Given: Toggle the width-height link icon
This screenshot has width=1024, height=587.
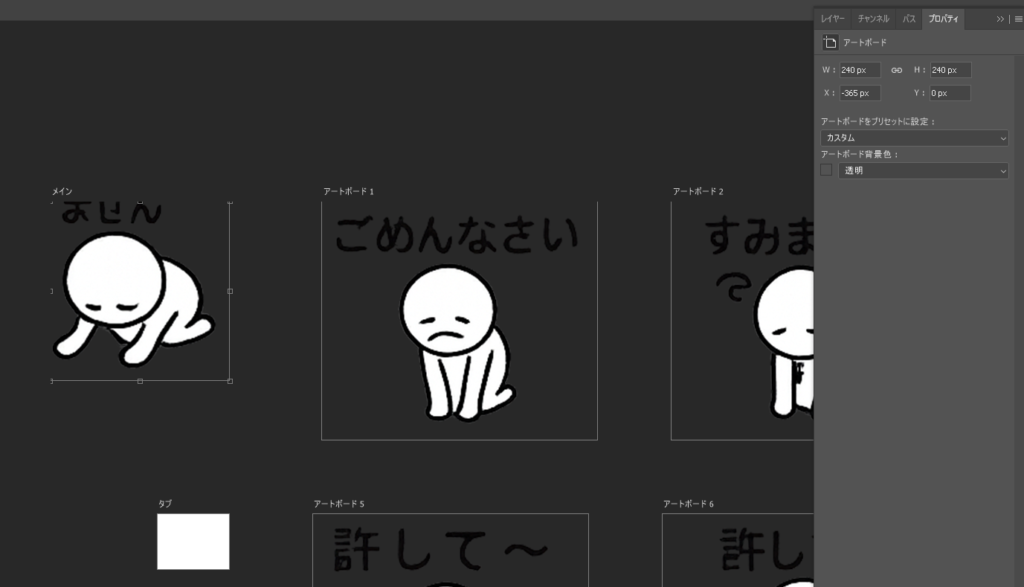Looking at the screenshot, I should pyautogui.click(x=896, y=70).
